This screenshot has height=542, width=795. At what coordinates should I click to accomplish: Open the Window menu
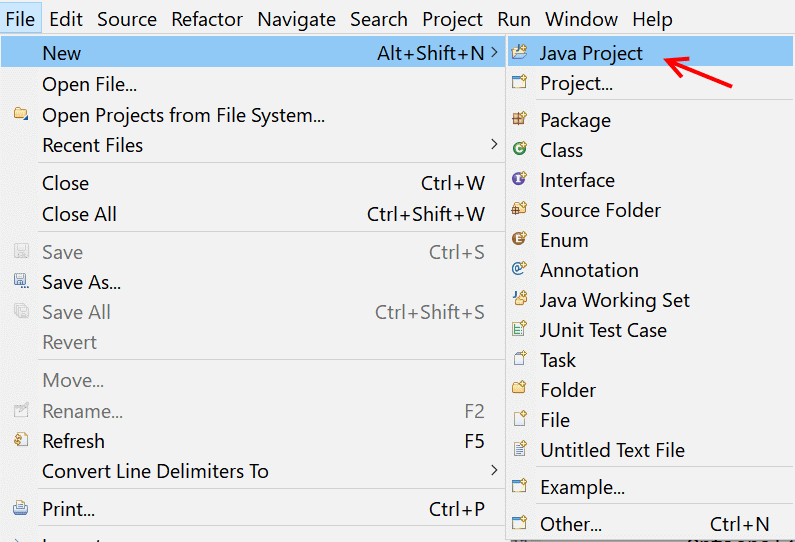[x=581, y=19]
